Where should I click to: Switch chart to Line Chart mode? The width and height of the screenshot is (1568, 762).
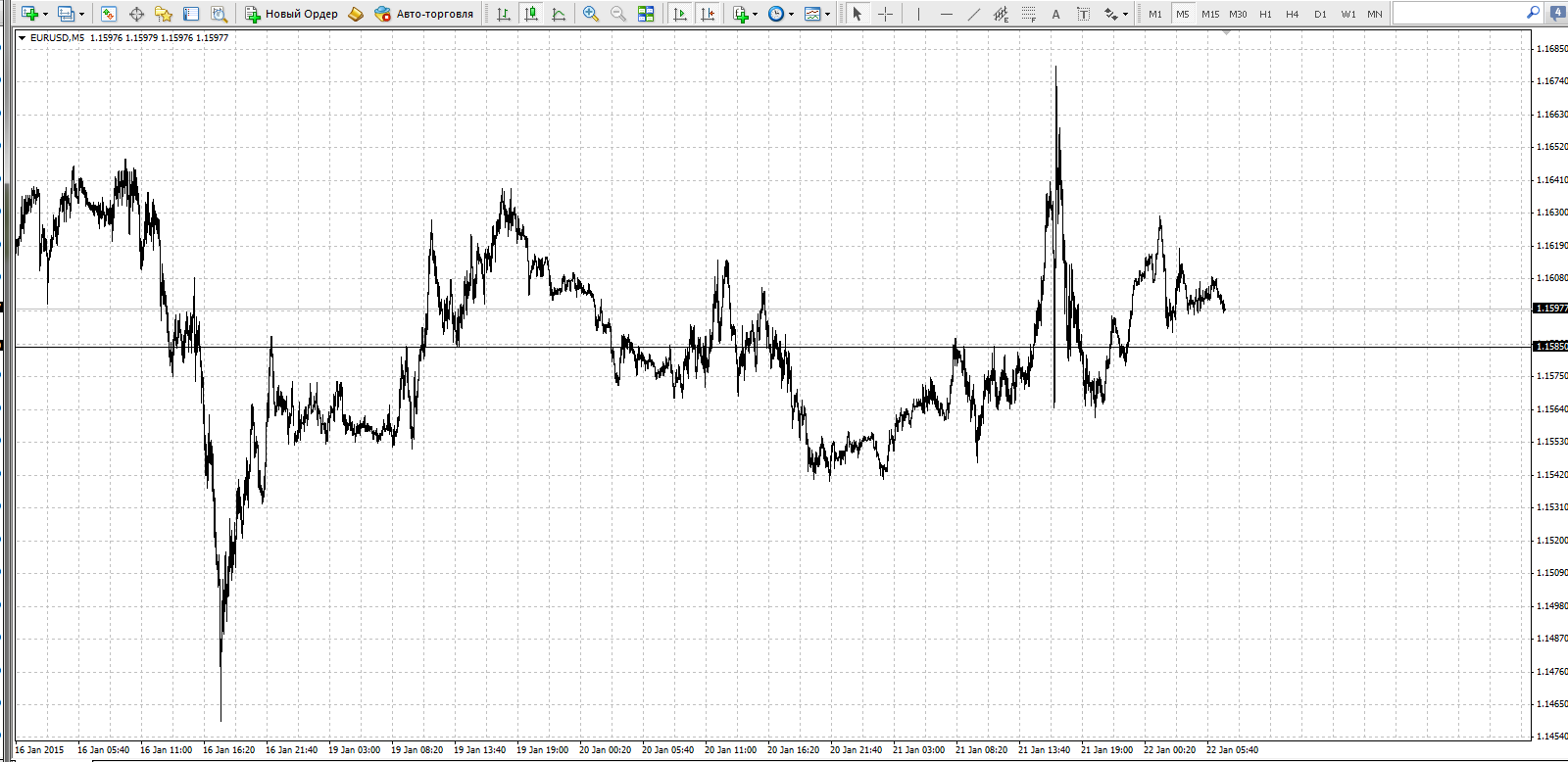pos(558,14)
